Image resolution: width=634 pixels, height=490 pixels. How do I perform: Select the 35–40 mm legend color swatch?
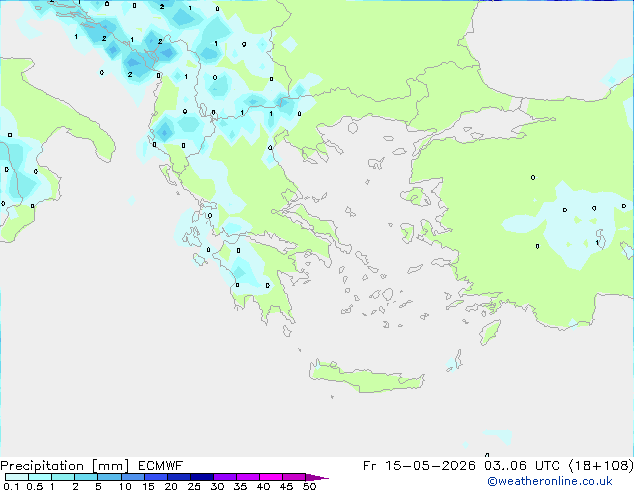pos(248,477)
